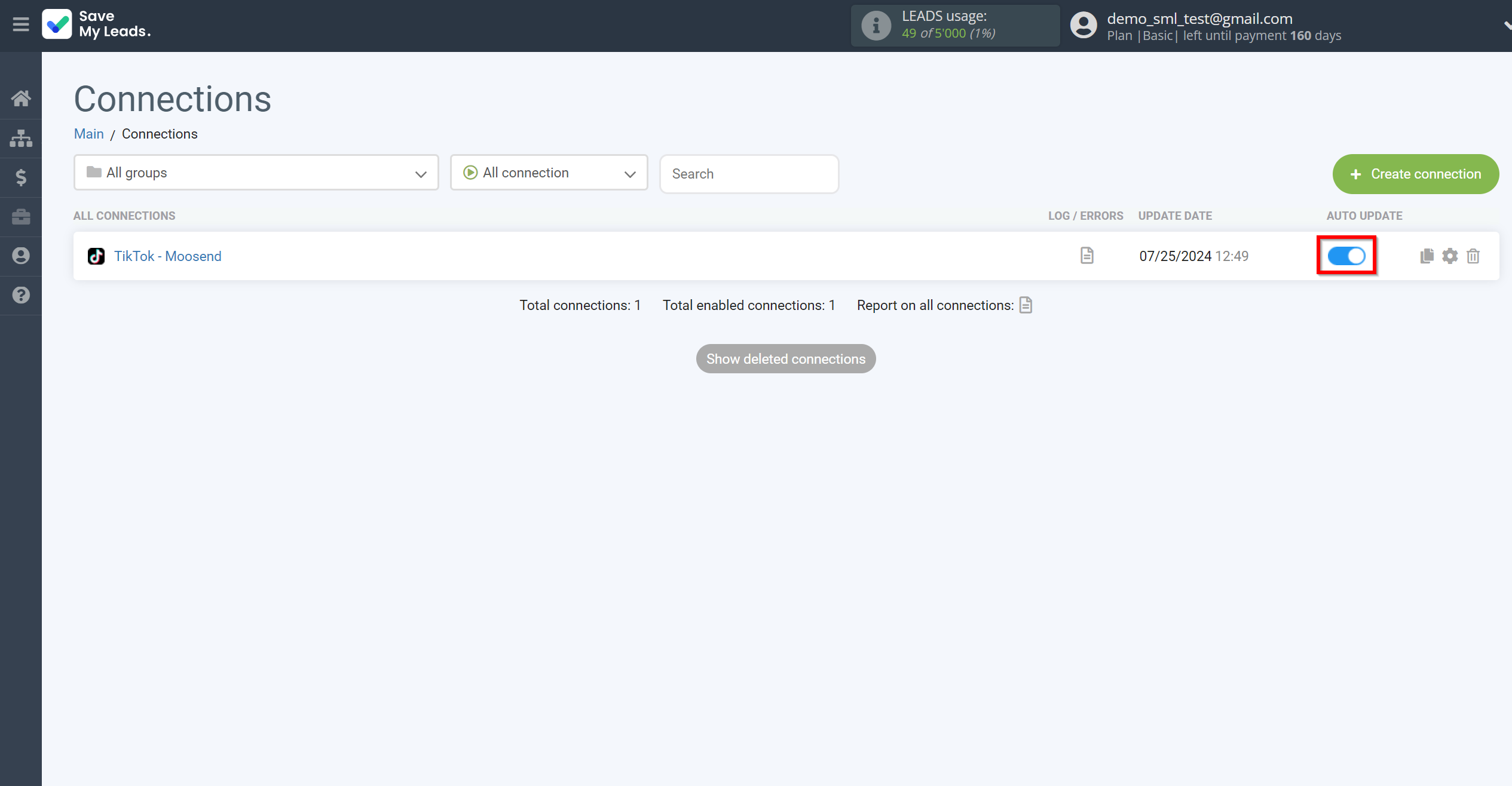
Task: Click the Search input field
Action: coord(749,173)
